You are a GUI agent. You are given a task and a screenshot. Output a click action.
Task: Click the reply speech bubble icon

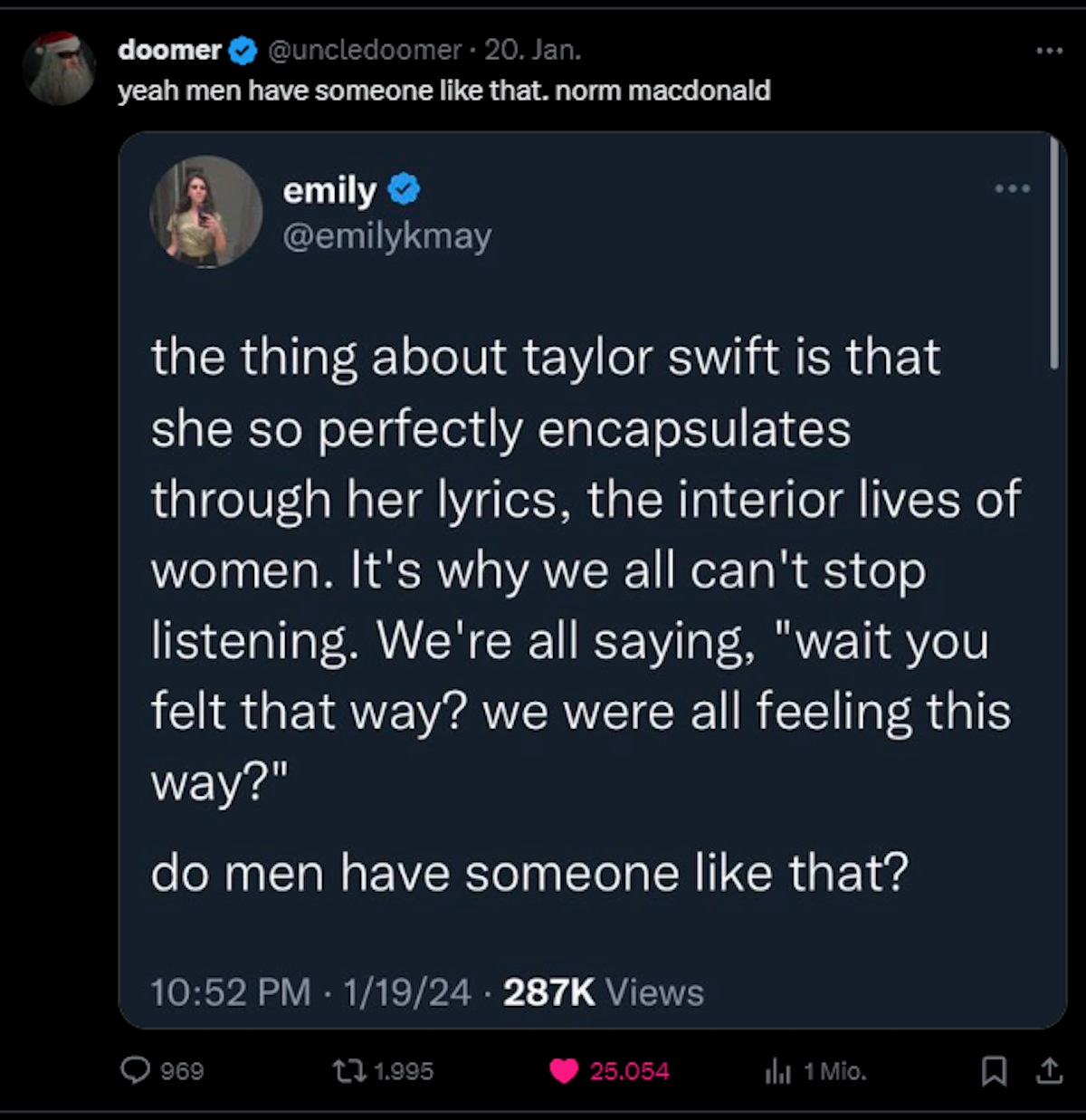pyautogui.click(x=136, y=1071)
